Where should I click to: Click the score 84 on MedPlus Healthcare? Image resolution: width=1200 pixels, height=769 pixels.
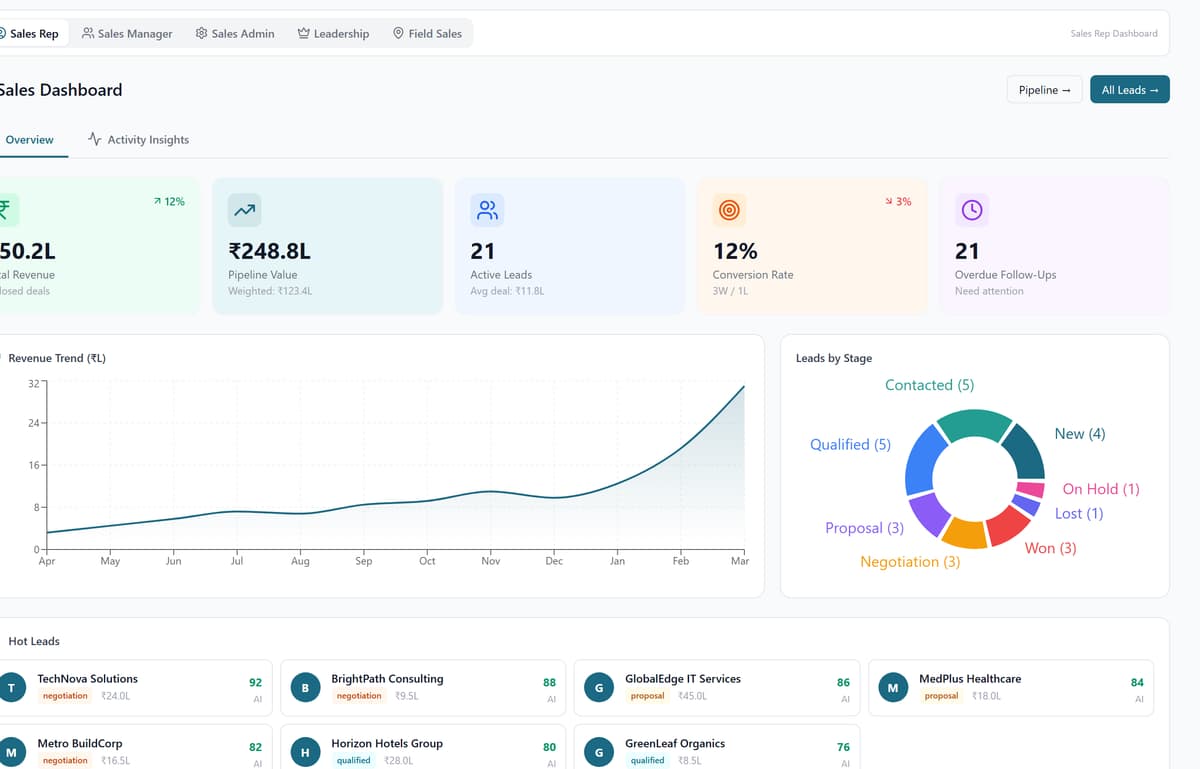coord(1137,683)
